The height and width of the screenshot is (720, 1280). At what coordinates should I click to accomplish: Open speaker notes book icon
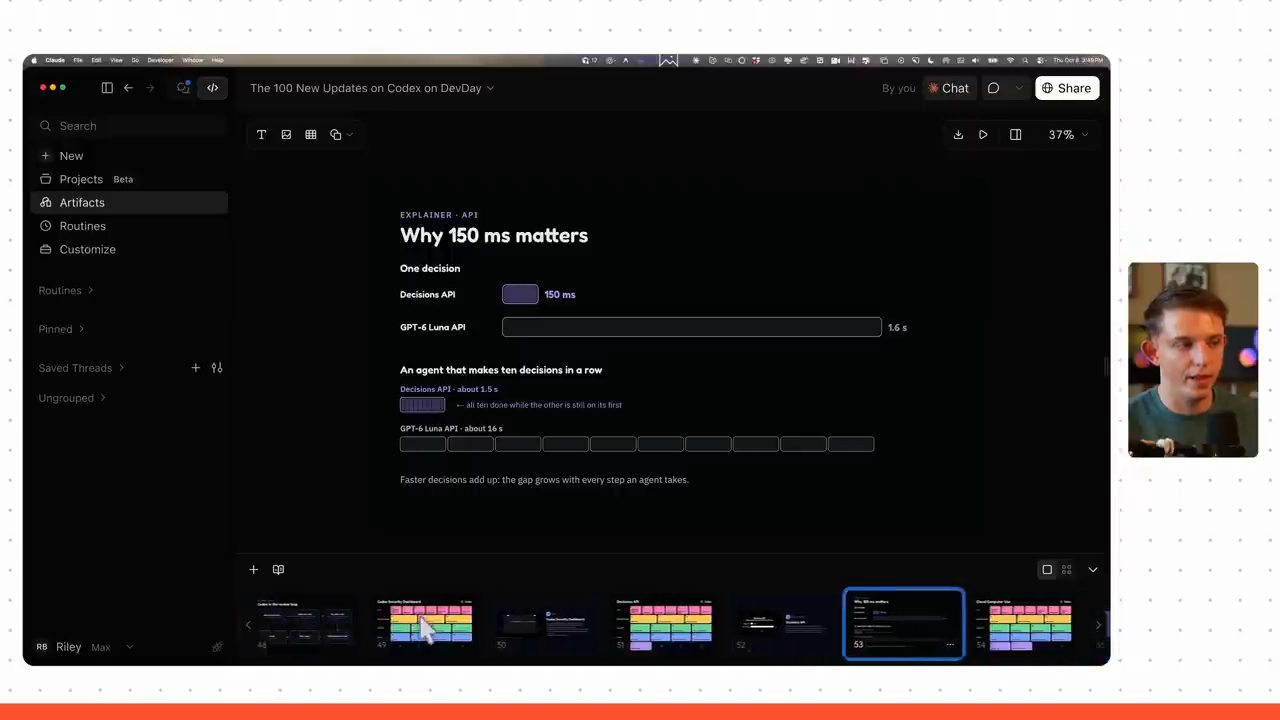pos(278,570)
